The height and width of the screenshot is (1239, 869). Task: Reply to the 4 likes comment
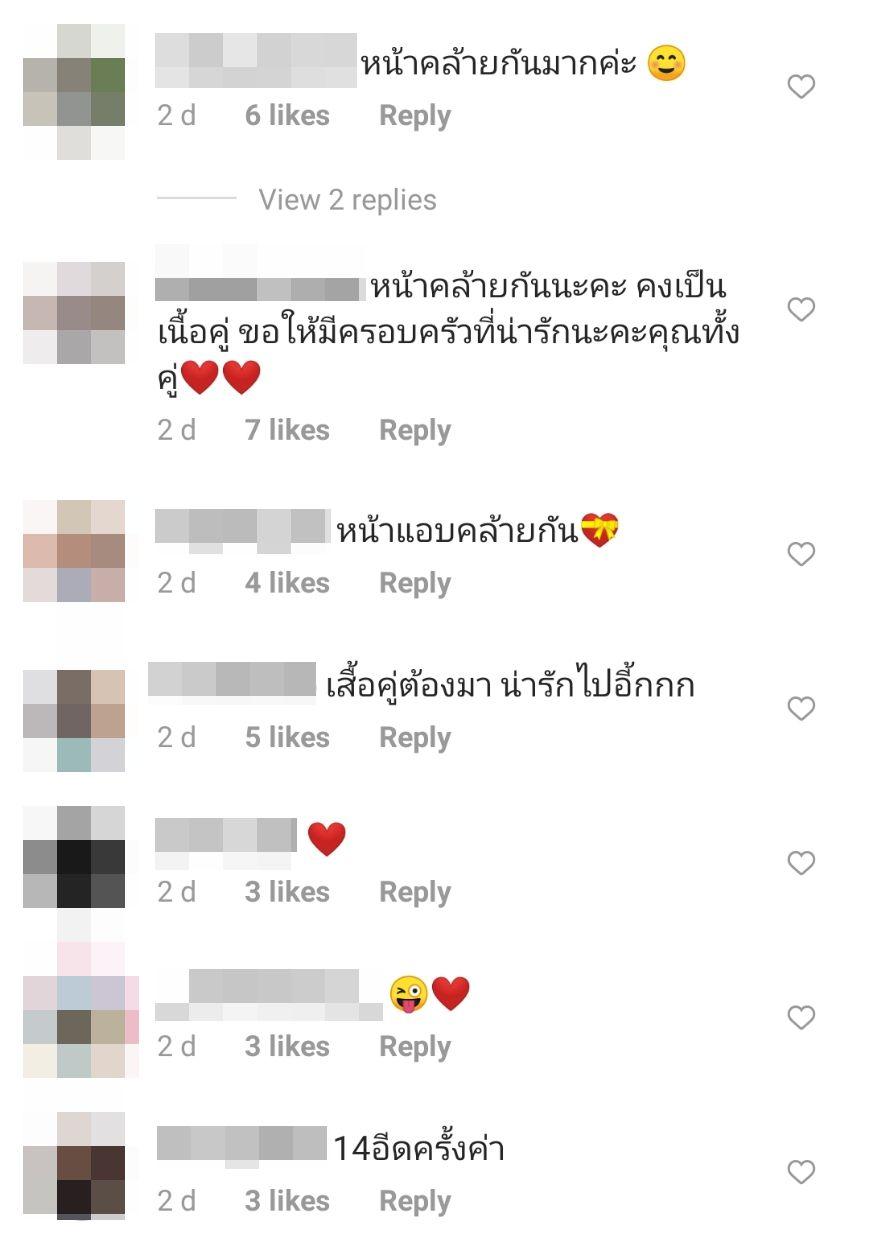tap(414, 583)
